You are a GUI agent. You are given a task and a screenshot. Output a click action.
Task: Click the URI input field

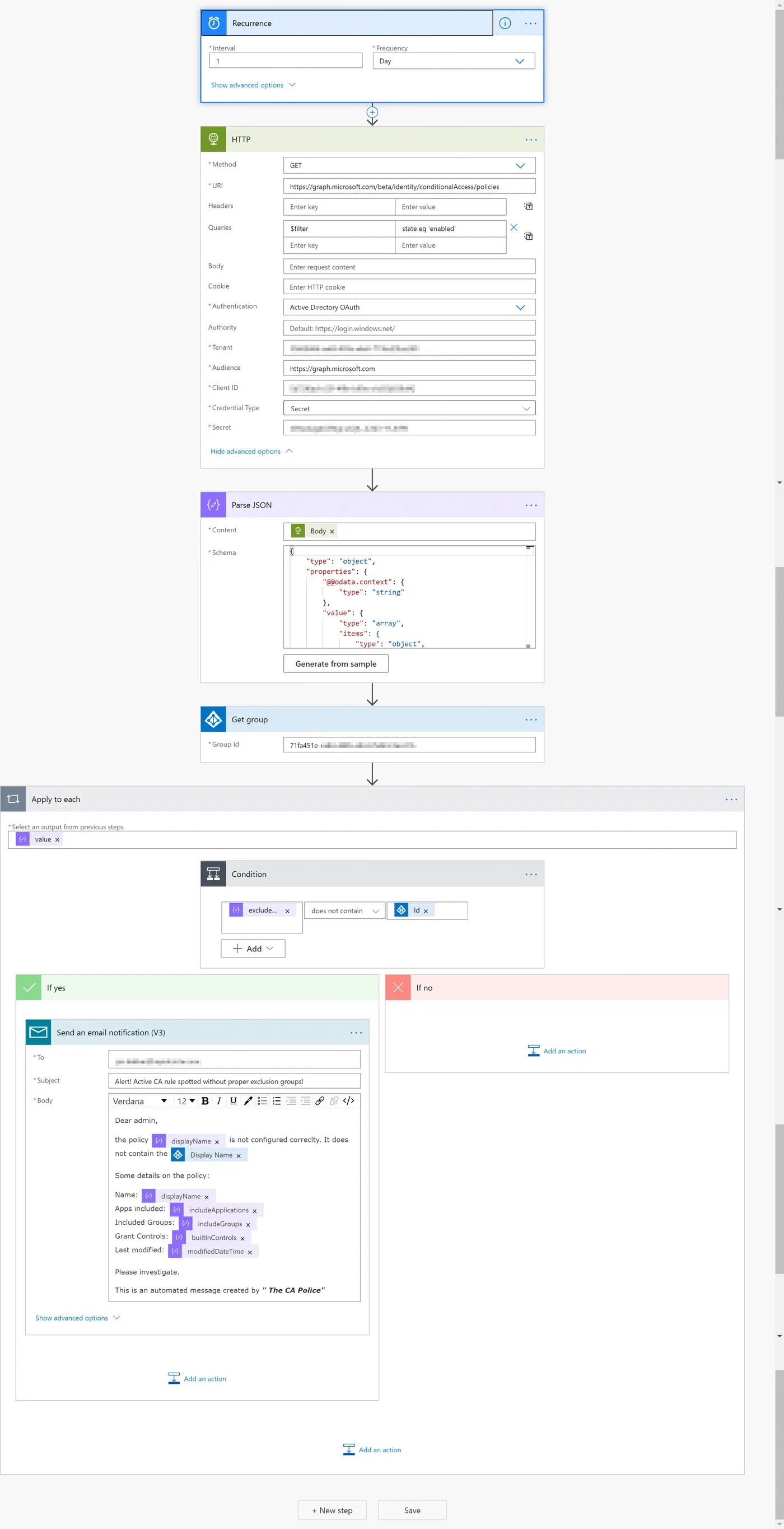pos(409,187)
